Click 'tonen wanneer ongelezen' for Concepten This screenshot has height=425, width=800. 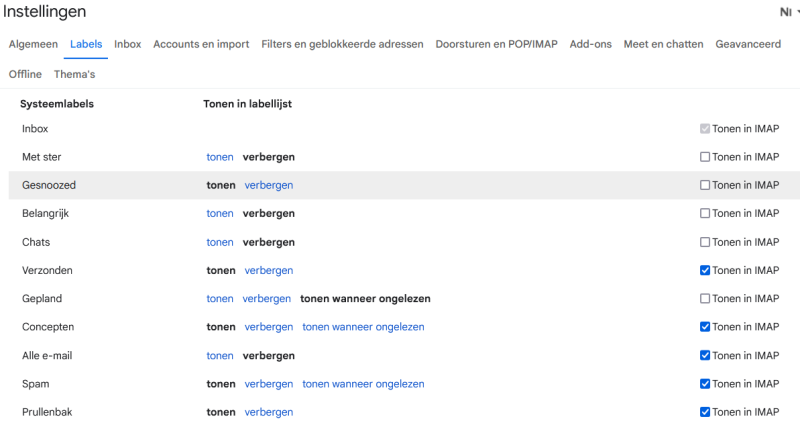363,327
